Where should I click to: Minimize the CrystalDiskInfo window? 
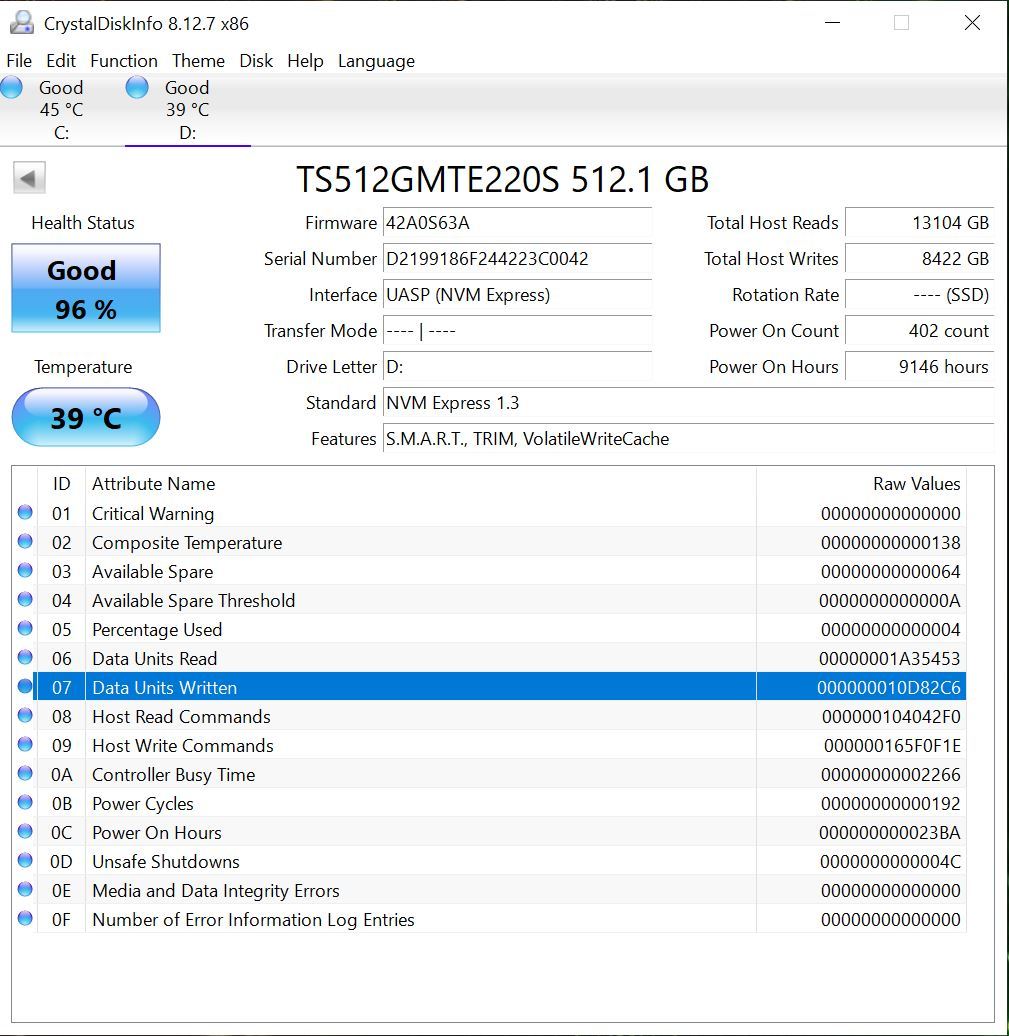[x=833, y=22]
